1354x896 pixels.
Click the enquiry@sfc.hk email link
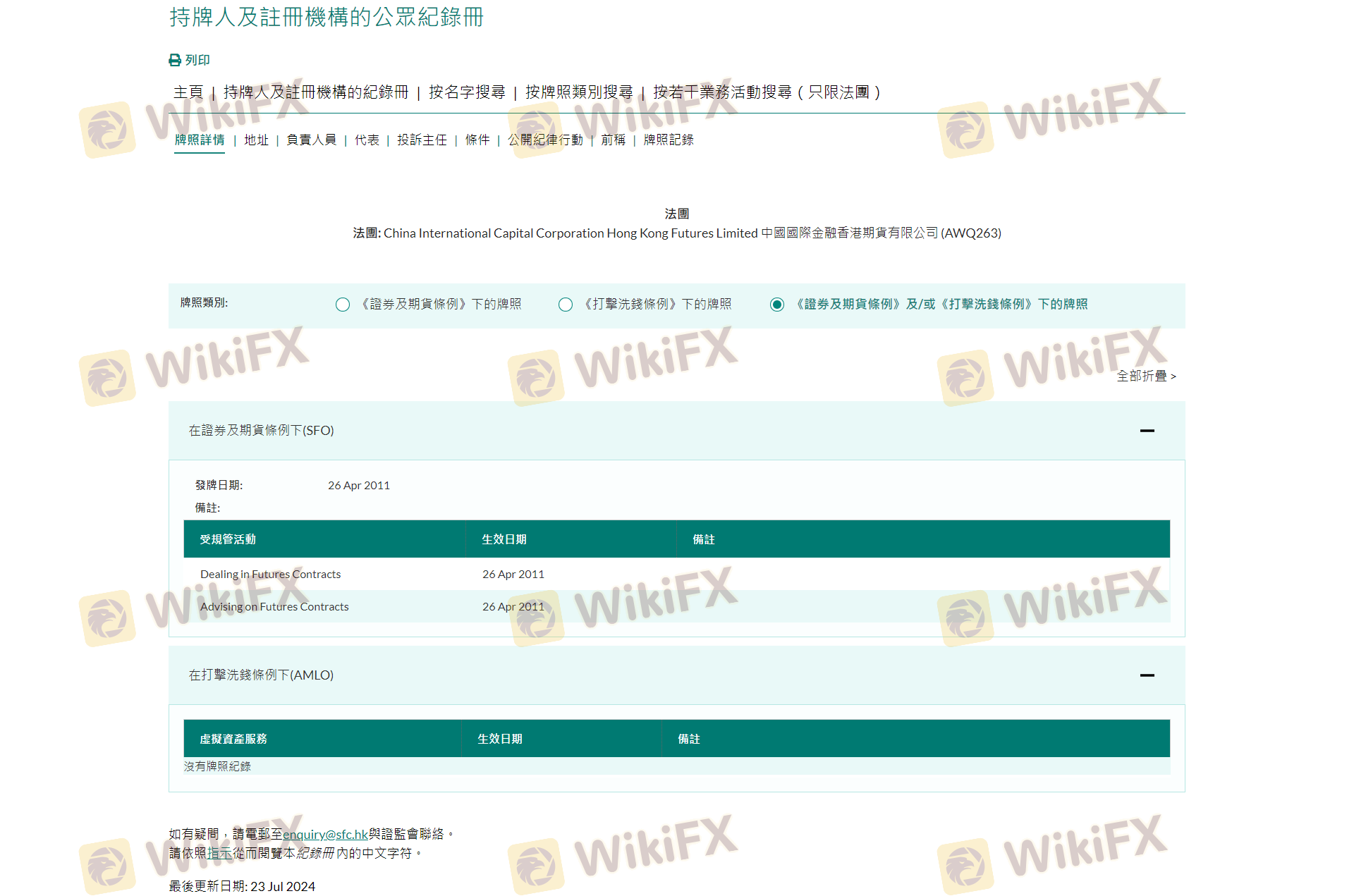coord(325,835)
